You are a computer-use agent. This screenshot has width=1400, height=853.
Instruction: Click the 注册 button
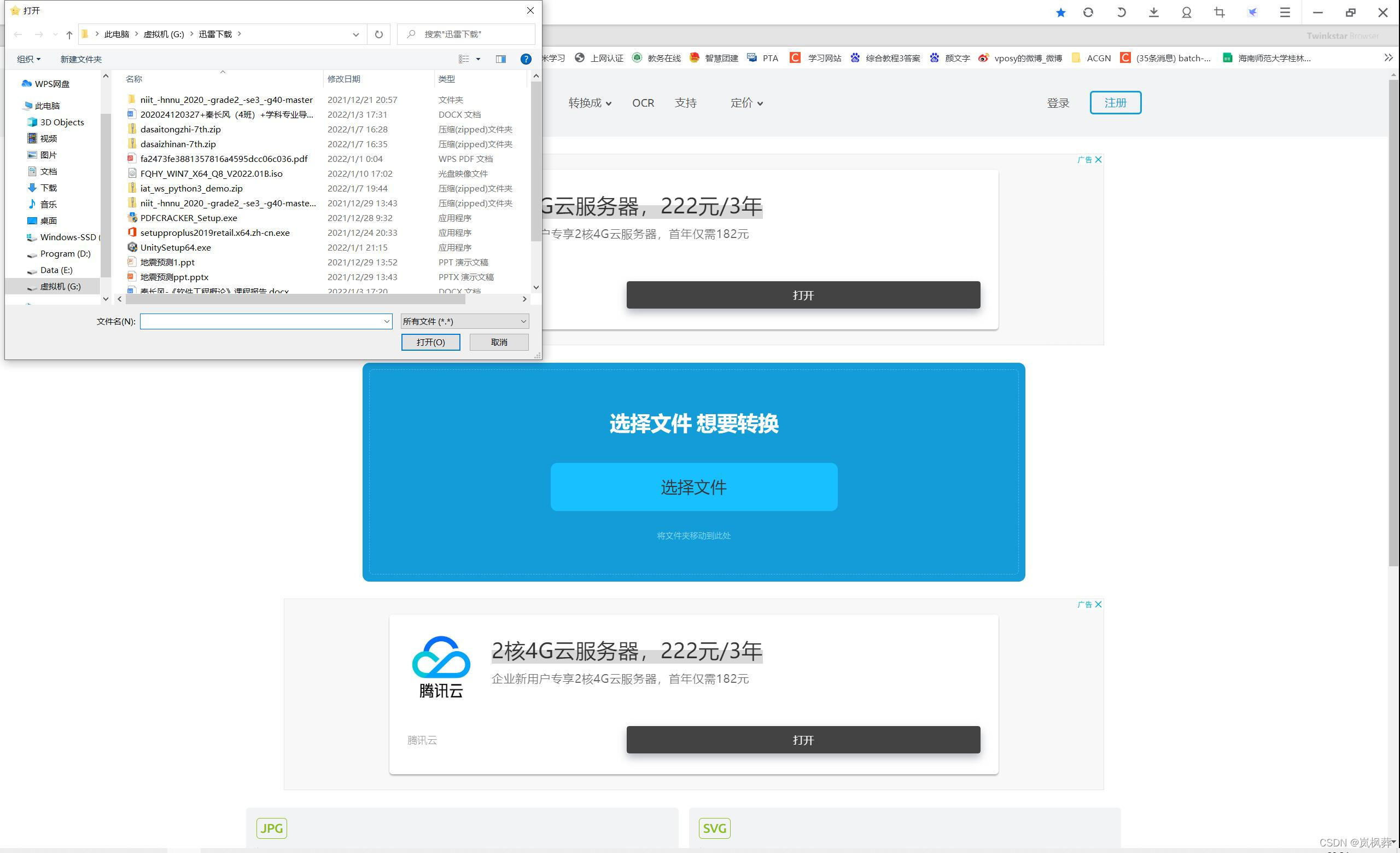pyautogui.click(x=1115, y=103)
